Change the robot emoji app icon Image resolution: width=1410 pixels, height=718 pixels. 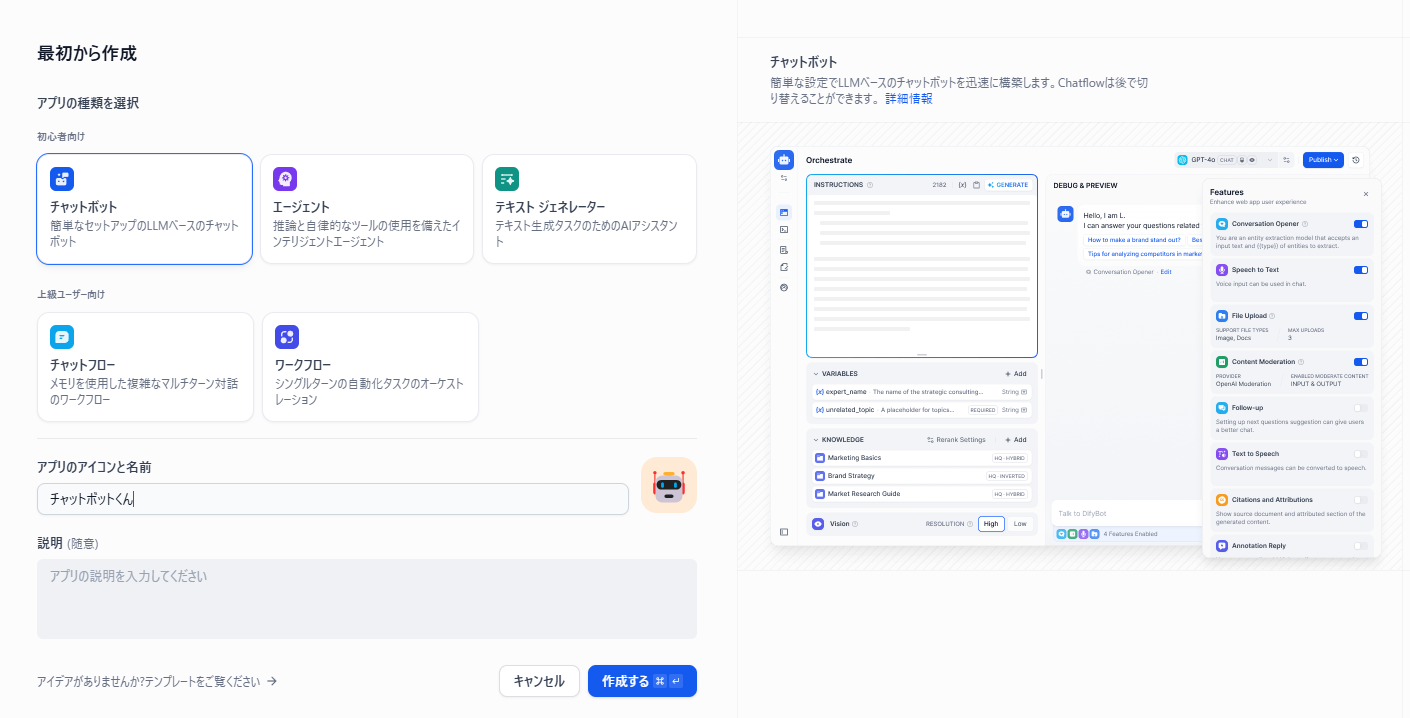[668, 485]
